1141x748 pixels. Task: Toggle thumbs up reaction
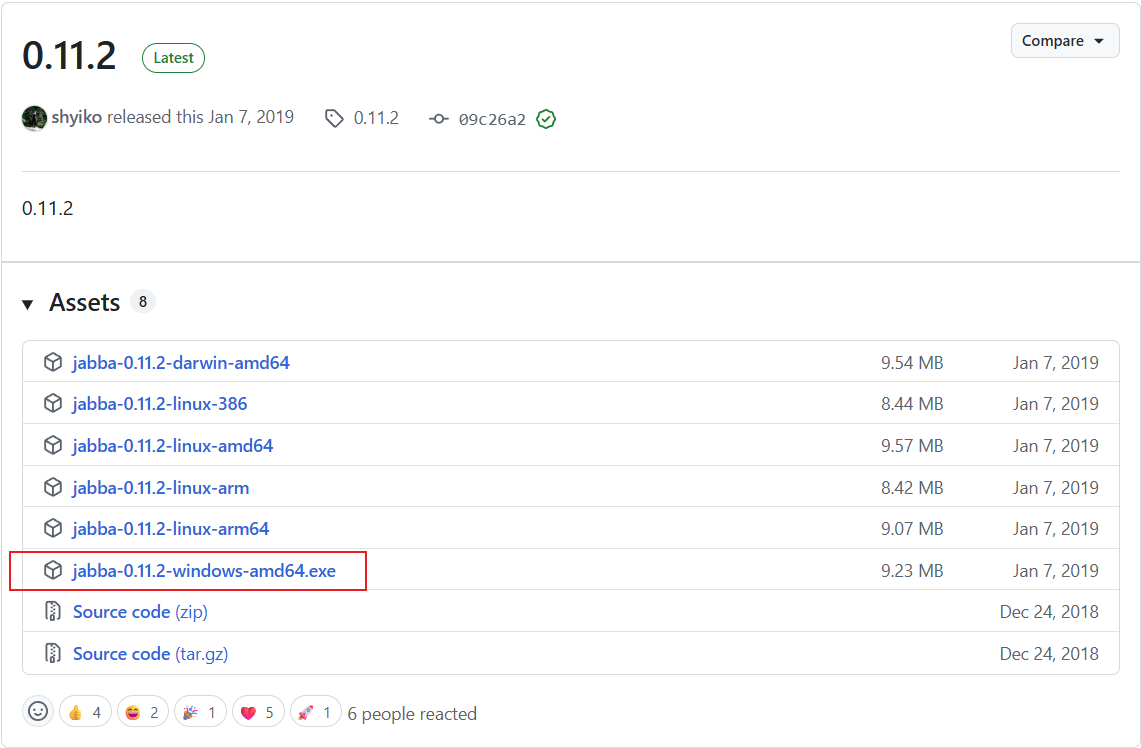coord(85,712)
